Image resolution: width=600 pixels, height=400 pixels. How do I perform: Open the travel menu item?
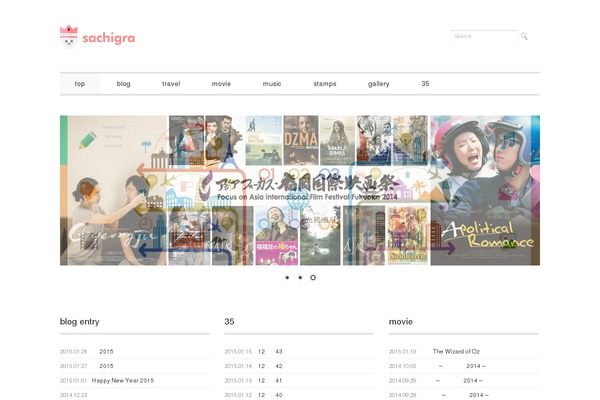[171, 84]
